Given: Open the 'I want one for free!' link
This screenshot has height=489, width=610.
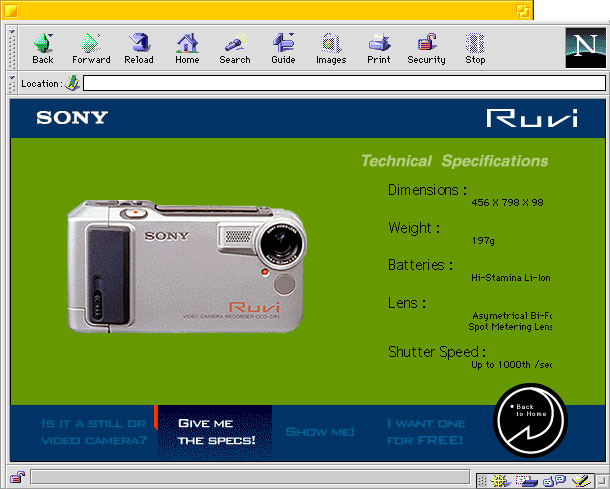Looking at the screenshot, I should (x=426, y=432).
